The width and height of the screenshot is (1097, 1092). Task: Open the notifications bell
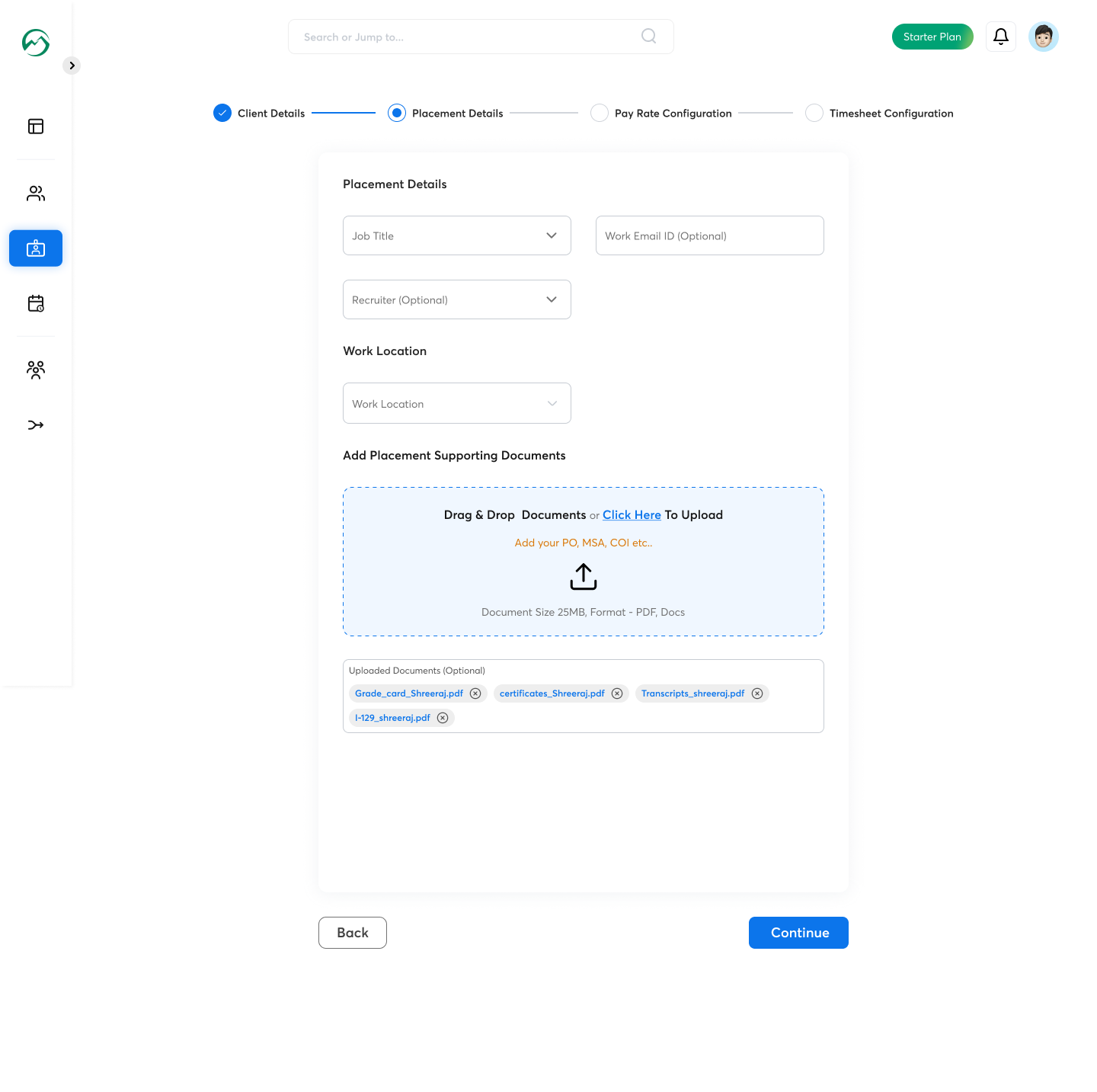pyautogui.click(x=1000, y=37)
